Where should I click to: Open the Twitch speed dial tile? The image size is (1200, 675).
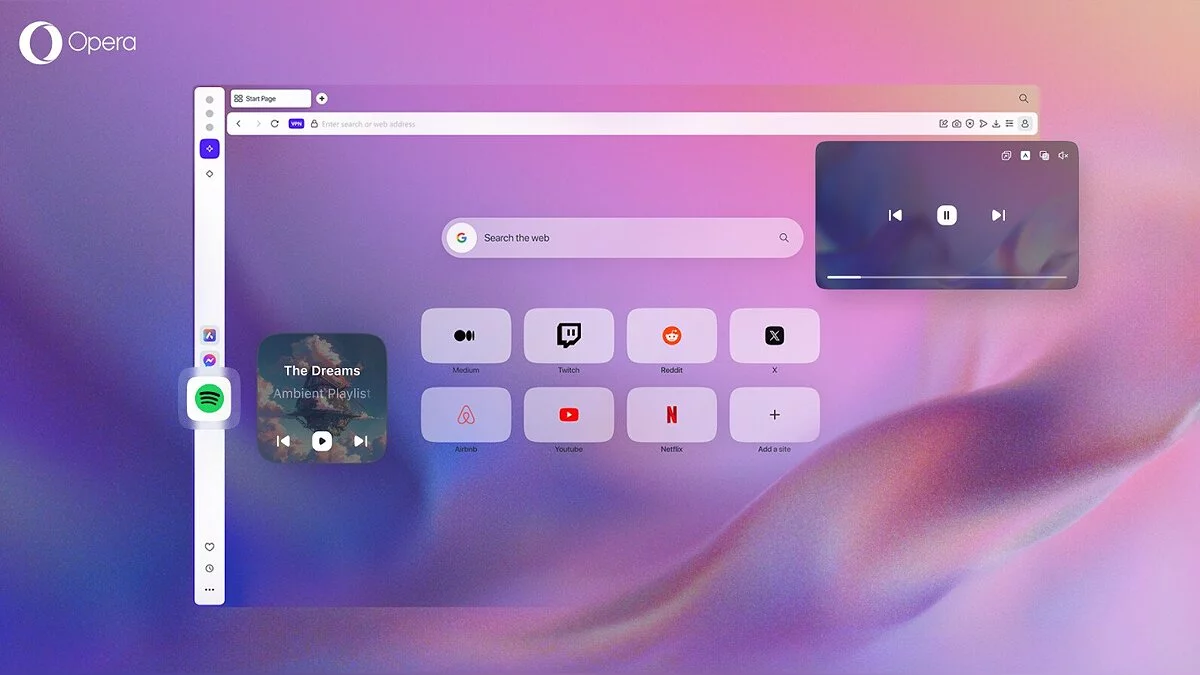[x=569, y=336]
